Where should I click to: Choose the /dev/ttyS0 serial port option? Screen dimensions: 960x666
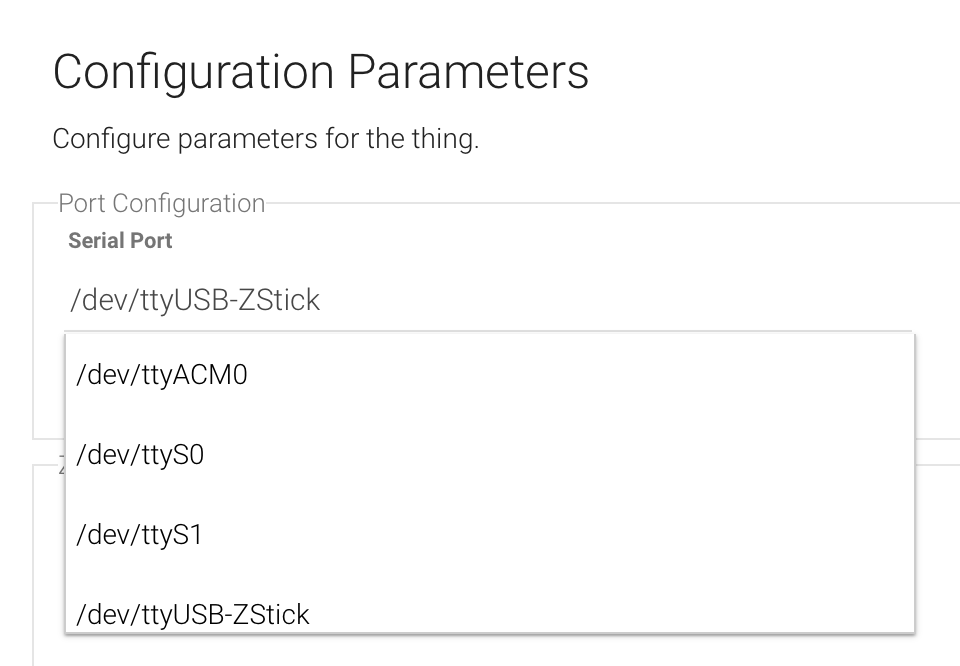pyautogui.click(x=140, y=455)
